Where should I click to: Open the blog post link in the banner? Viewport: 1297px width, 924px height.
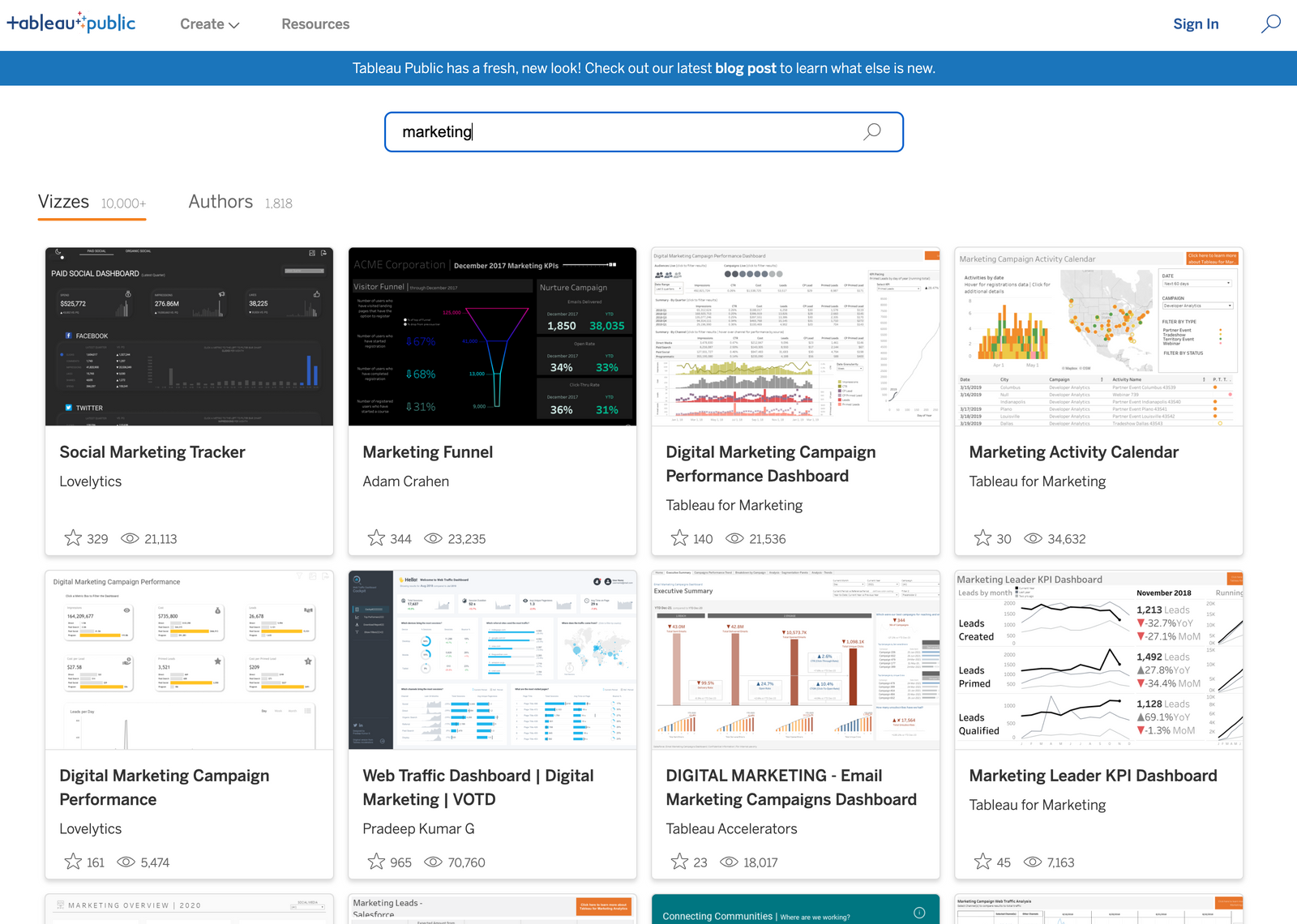[744, 68]
